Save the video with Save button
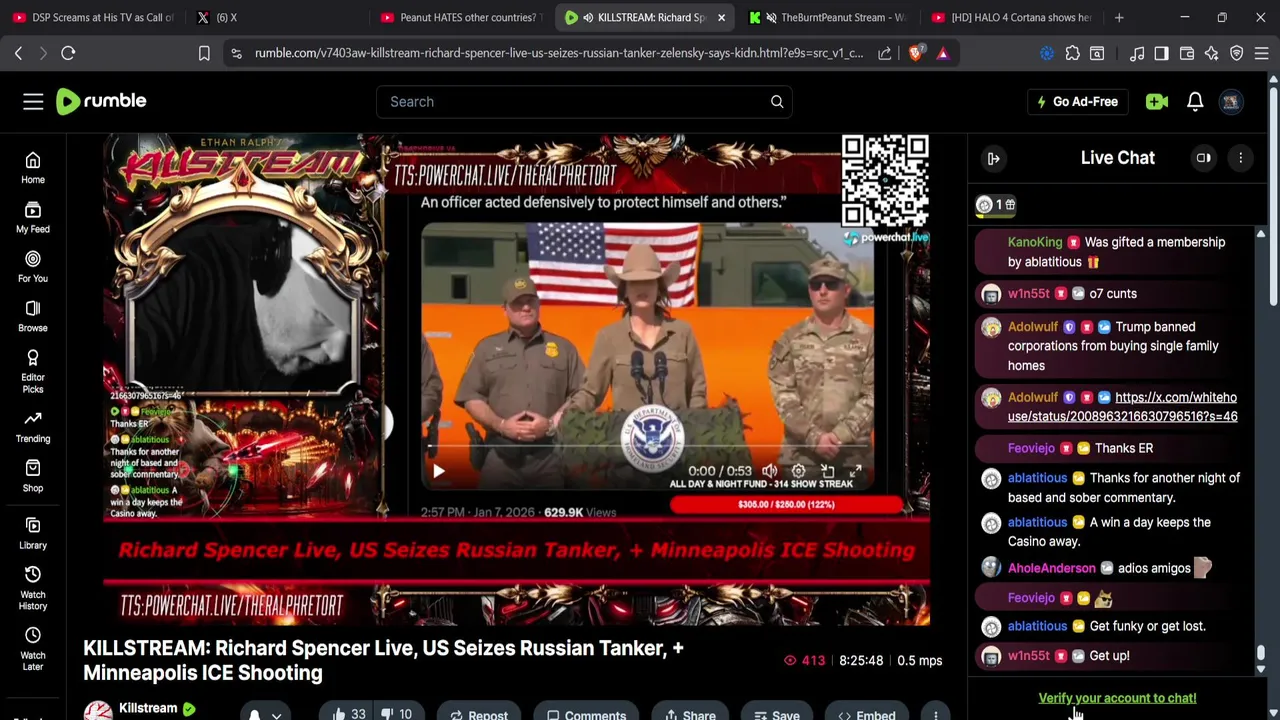Image resolution: width=1280 pixels, height=720 pixels. coord(777,714)
